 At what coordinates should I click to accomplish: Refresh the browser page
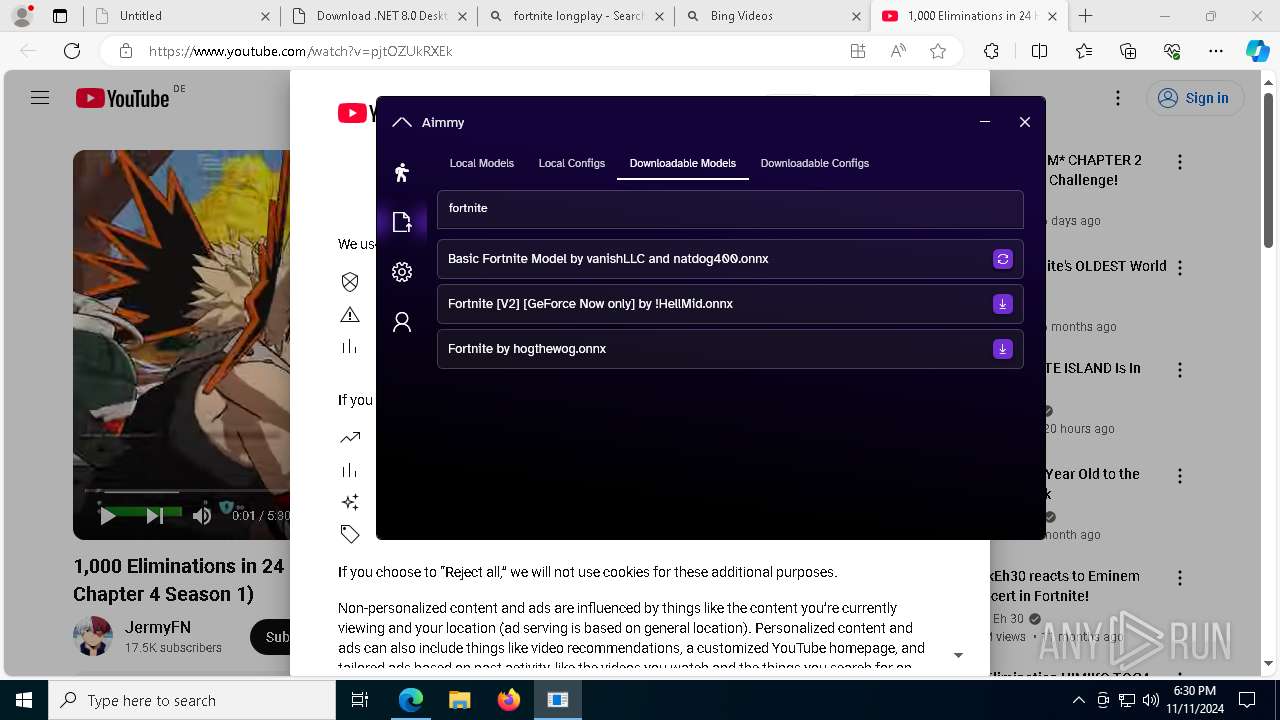click(72, 51)
